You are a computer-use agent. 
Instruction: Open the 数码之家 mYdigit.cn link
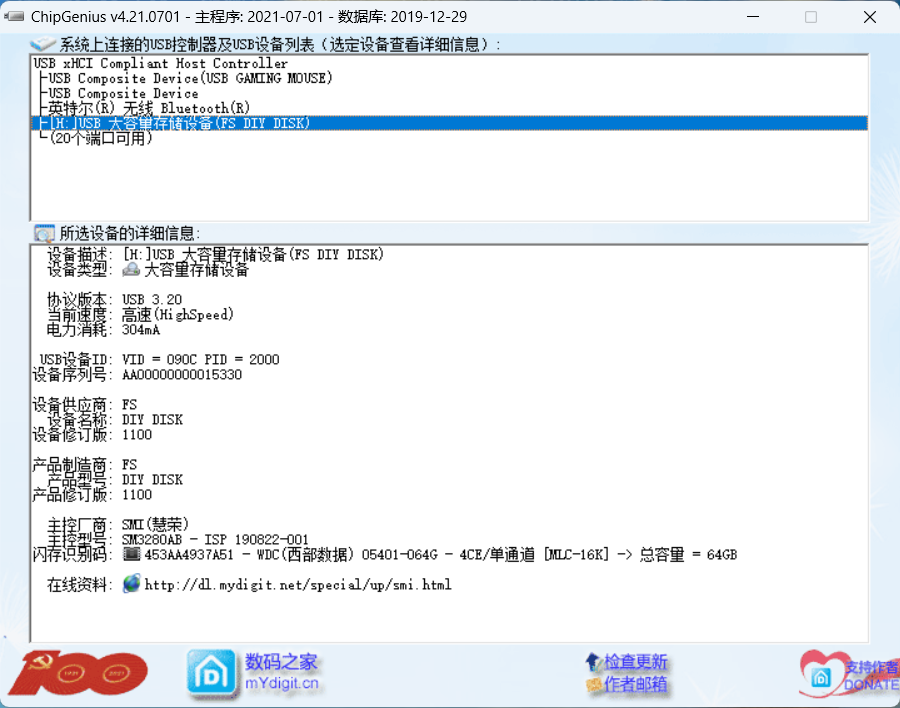[x=282, y=672]
